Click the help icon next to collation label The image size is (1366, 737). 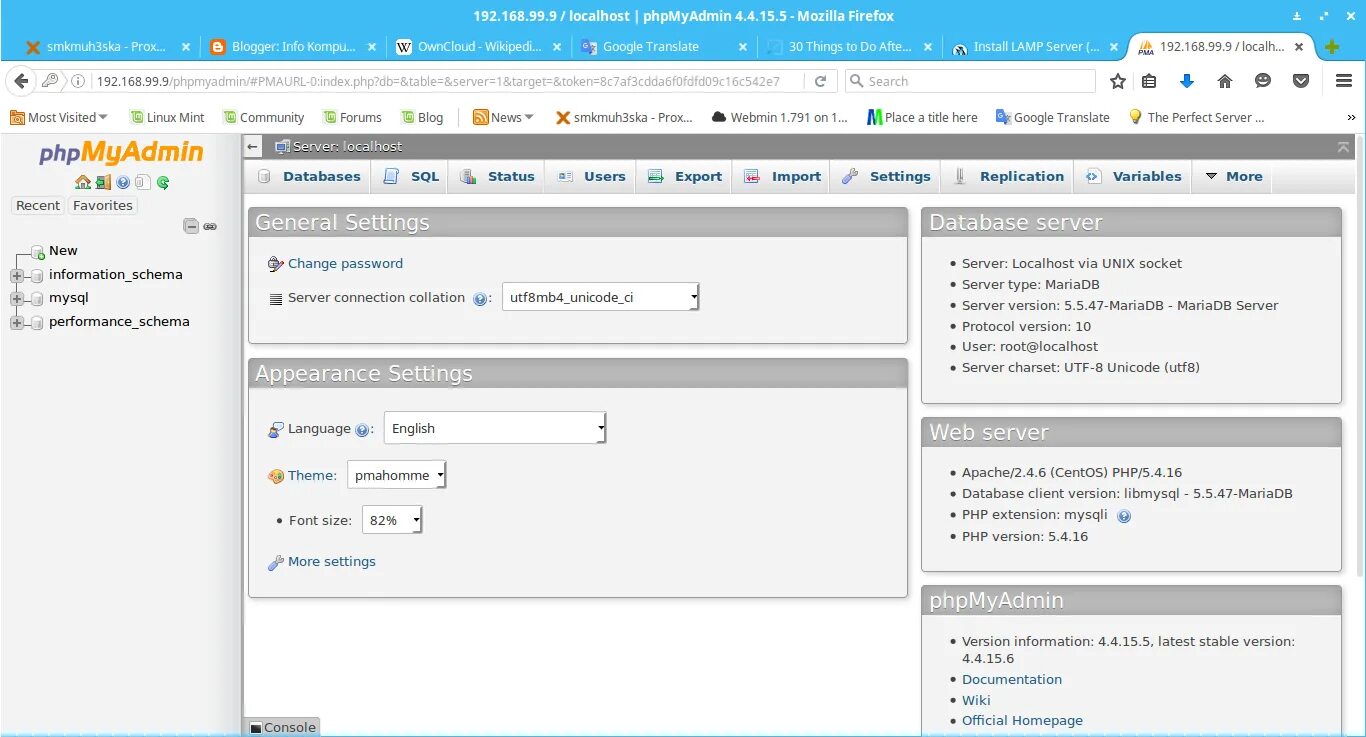coord(480,298)
